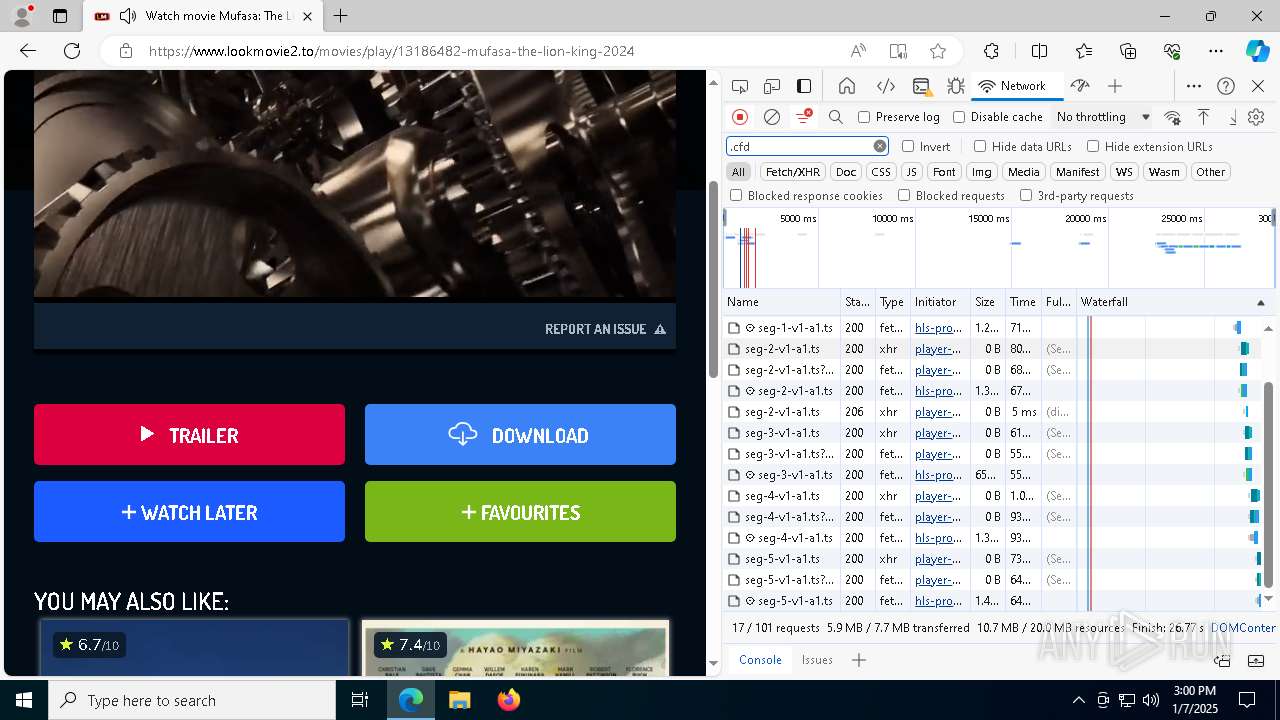Open the Windows Start menu
This screenshot has width=1280, height=720.
[x=23, y=700]
